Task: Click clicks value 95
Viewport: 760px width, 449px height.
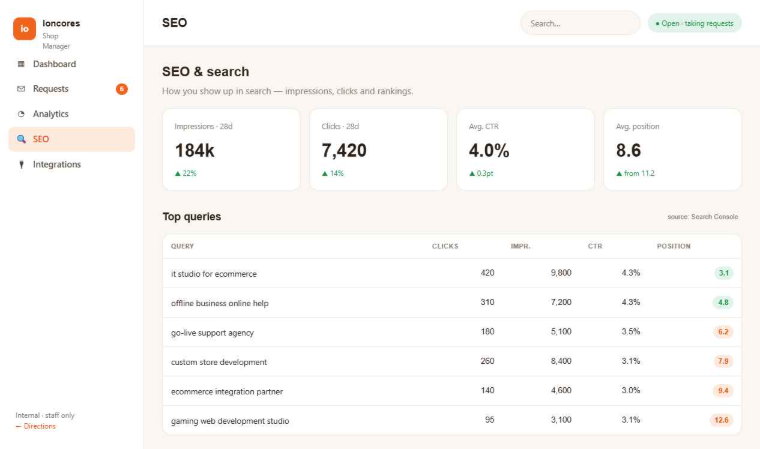Action: pyautogui.click(x=490, y=420)
